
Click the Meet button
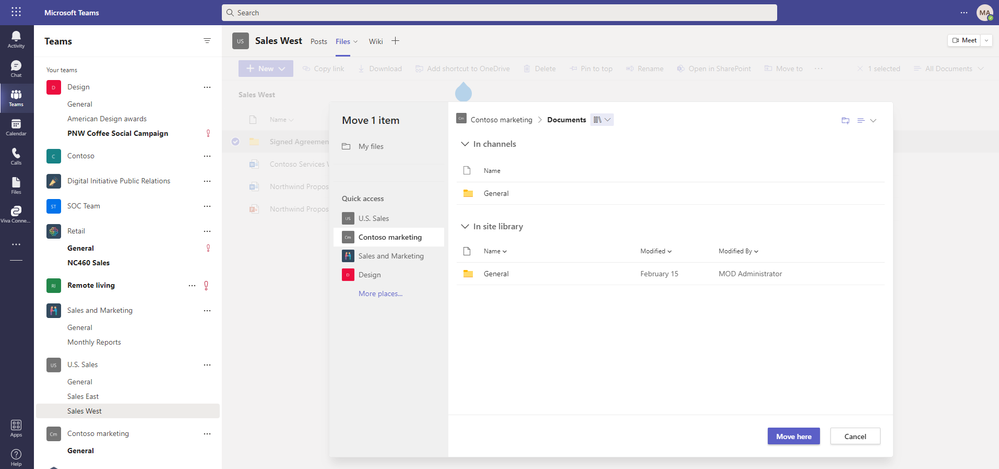point(965,40)
